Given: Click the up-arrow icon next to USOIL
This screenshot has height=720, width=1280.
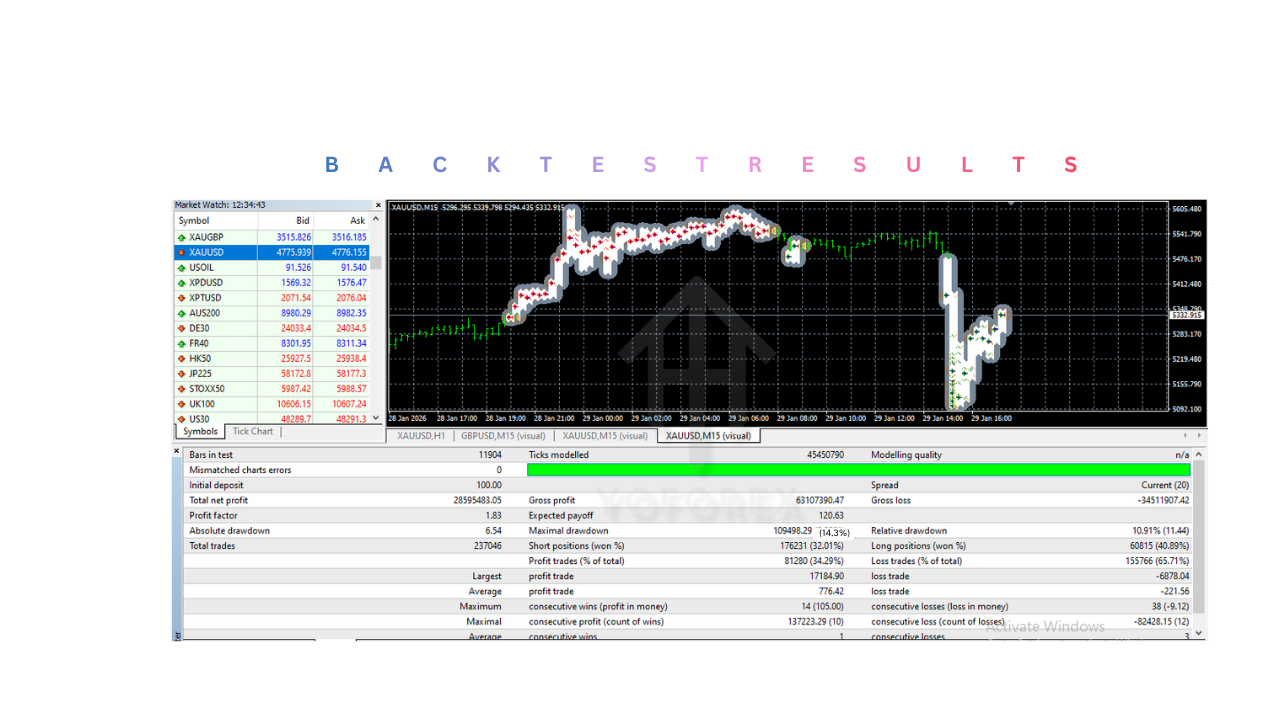Looking at the screenshot, I should (181, 268).
